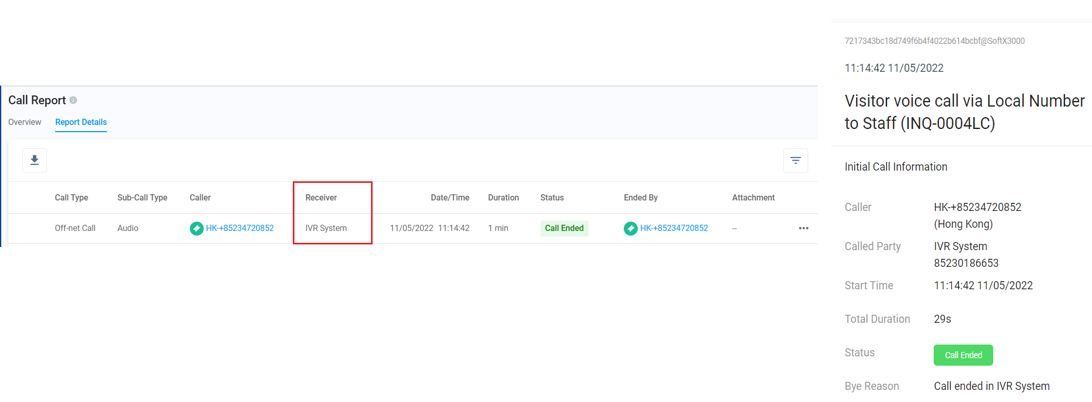Click the 11/05/2022 11:14:42 date cell

pos(430,229)
